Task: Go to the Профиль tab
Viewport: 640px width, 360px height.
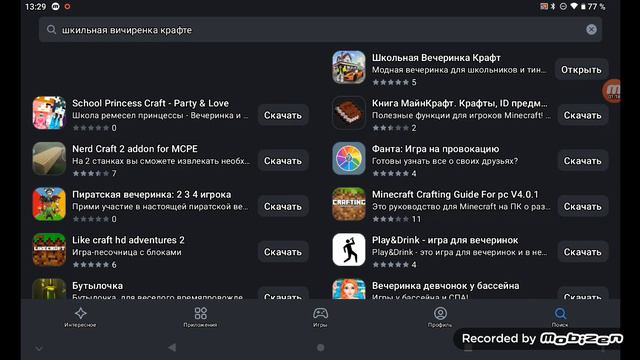Action: tap(440, 317)
